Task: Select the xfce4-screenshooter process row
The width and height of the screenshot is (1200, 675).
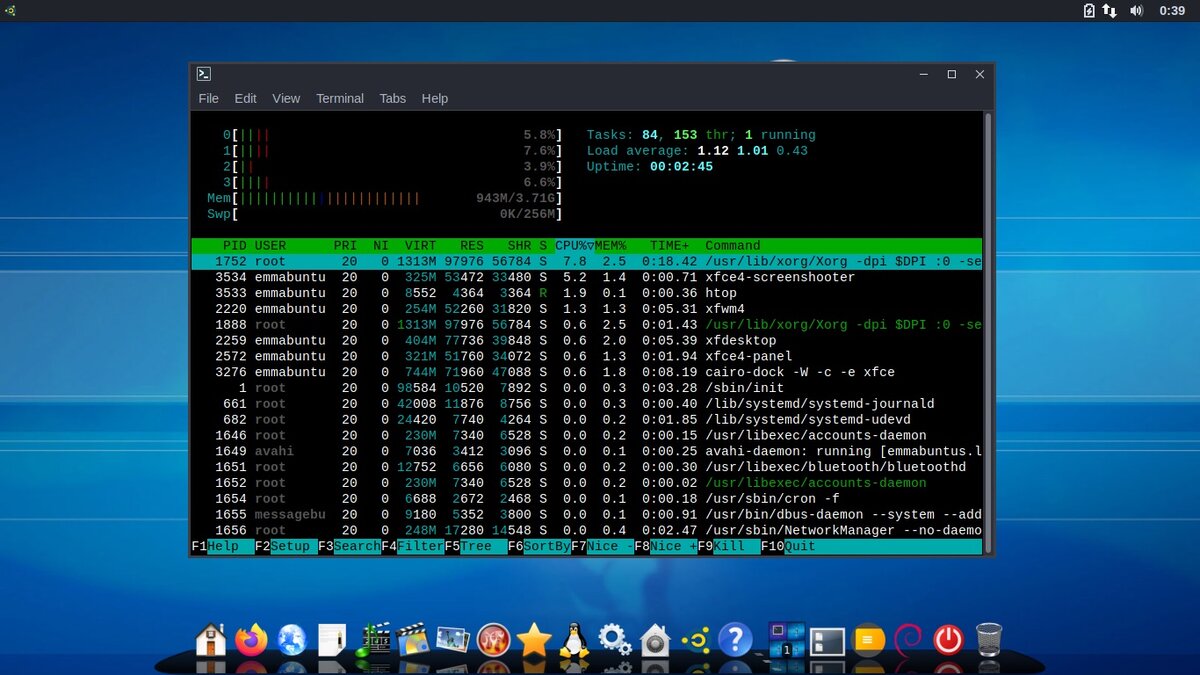Action: [x=587, y=277]
